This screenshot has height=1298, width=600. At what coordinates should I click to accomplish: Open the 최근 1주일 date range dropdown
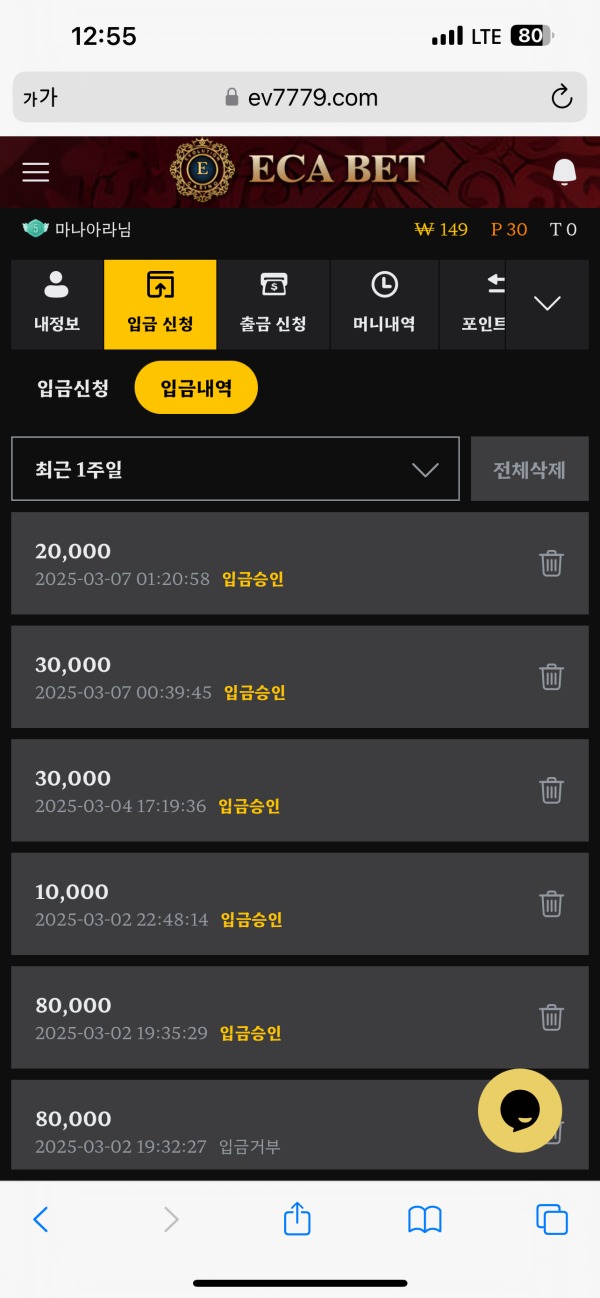click(x=234, y=468)
